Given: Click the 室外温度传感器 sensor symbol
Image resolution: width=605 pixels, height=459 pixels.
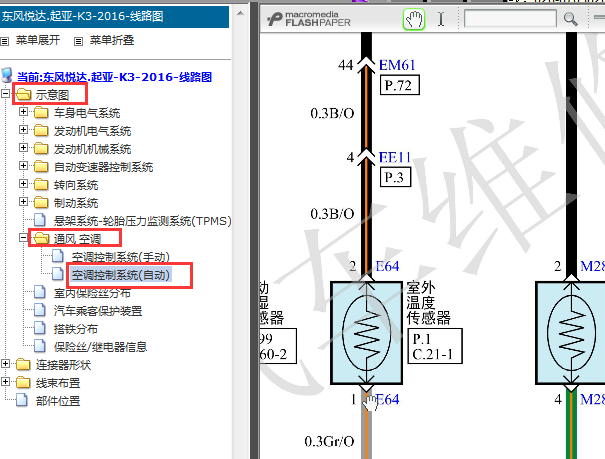Looking at the screenshot, I should pos(367,333).
